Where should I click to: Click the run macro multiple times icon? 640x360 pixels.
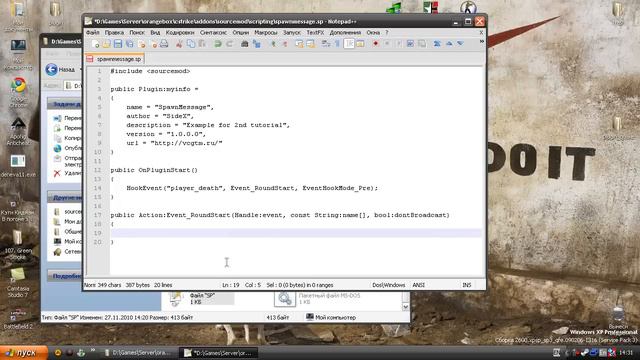410,44
